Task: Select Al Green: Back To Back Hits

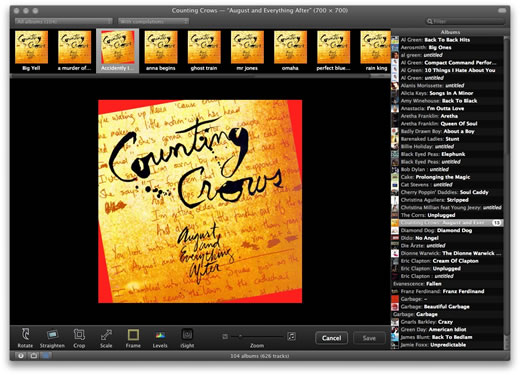Action: tap(447, 40)
